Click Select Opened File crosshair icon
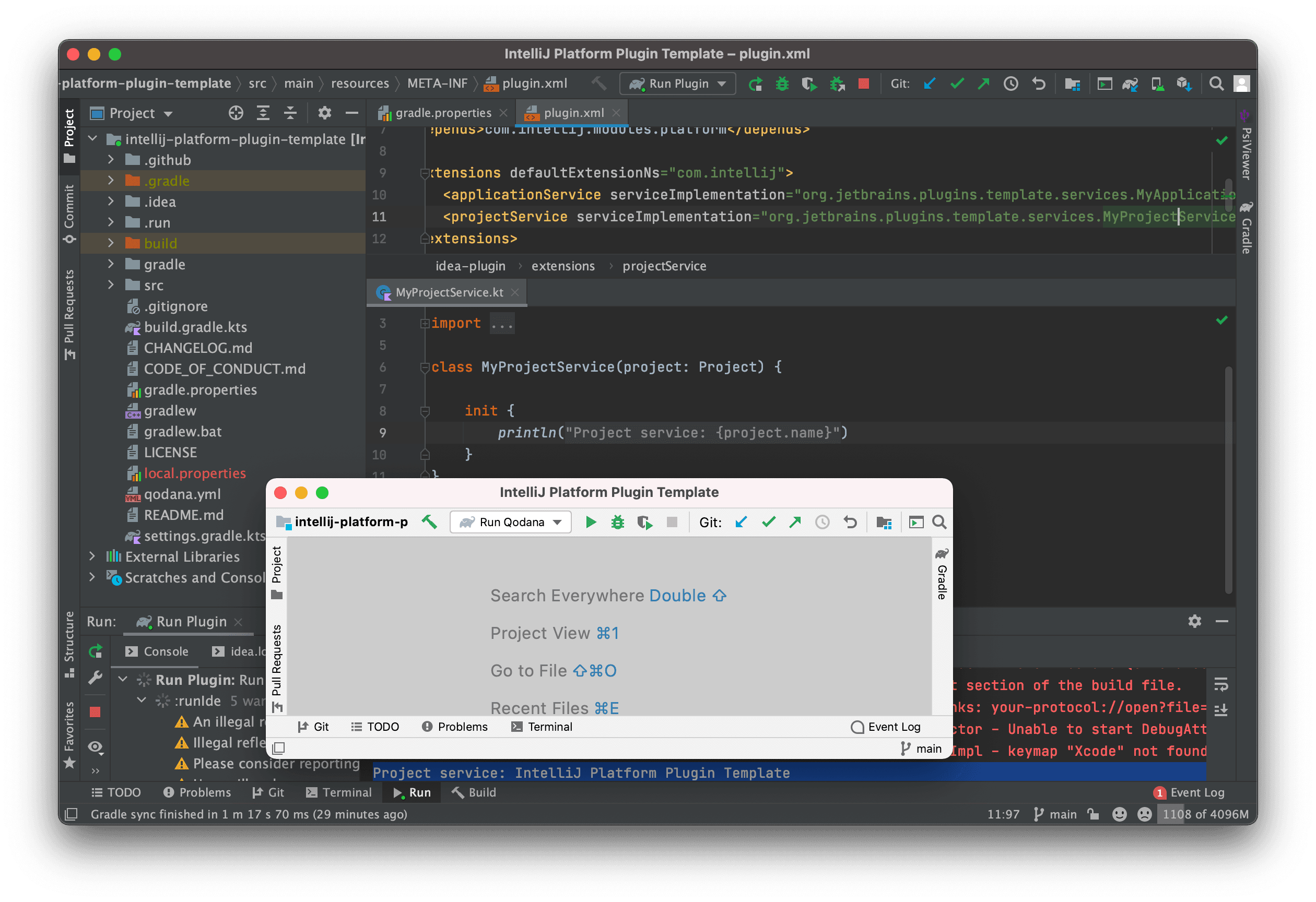Screen dimensions: 1316x902 coord(236,113)
